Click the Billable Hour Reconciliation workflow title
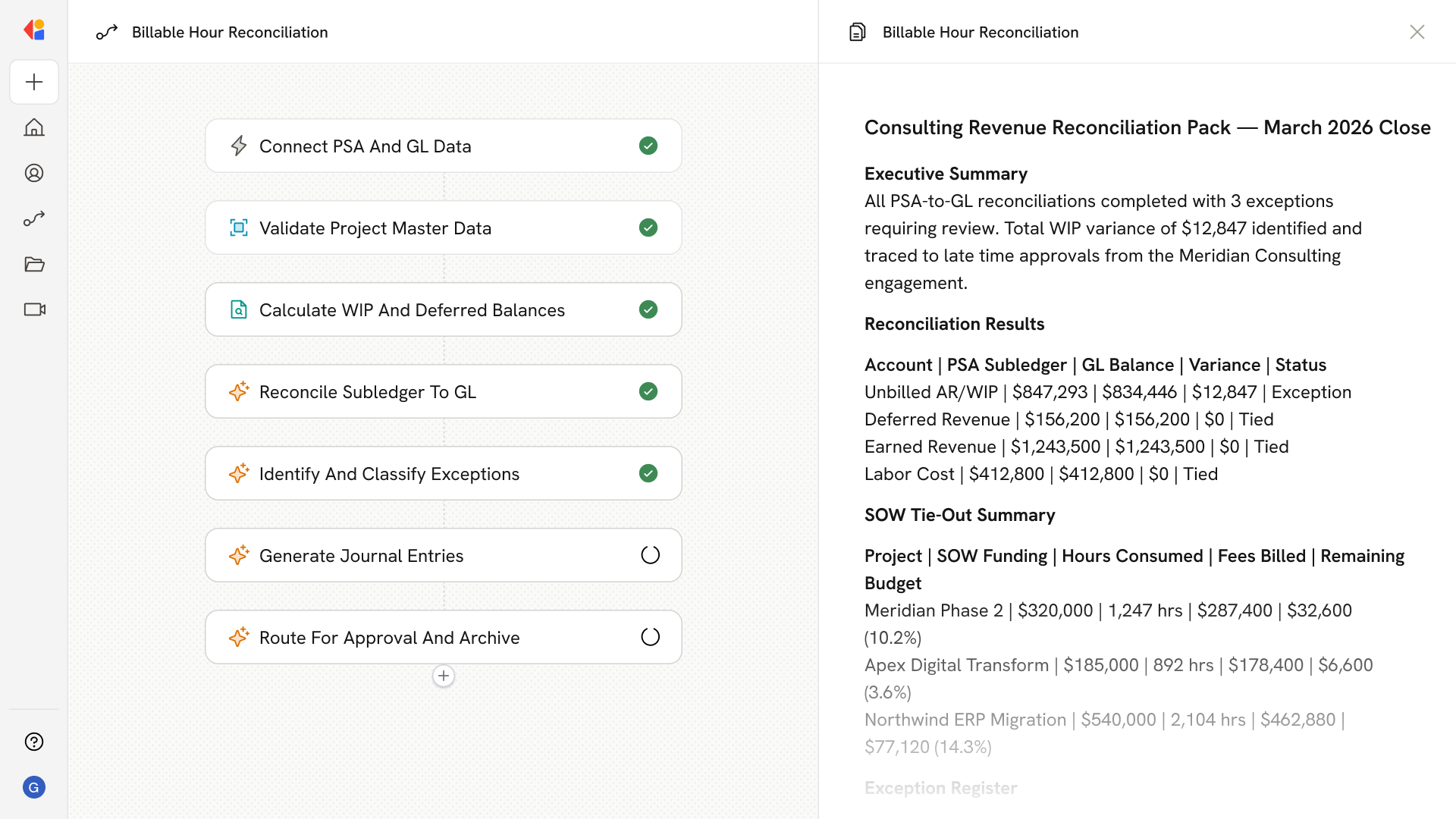The width and height of the screenshot is (1456, 819). pyautogui.click(x=230, y=32)
